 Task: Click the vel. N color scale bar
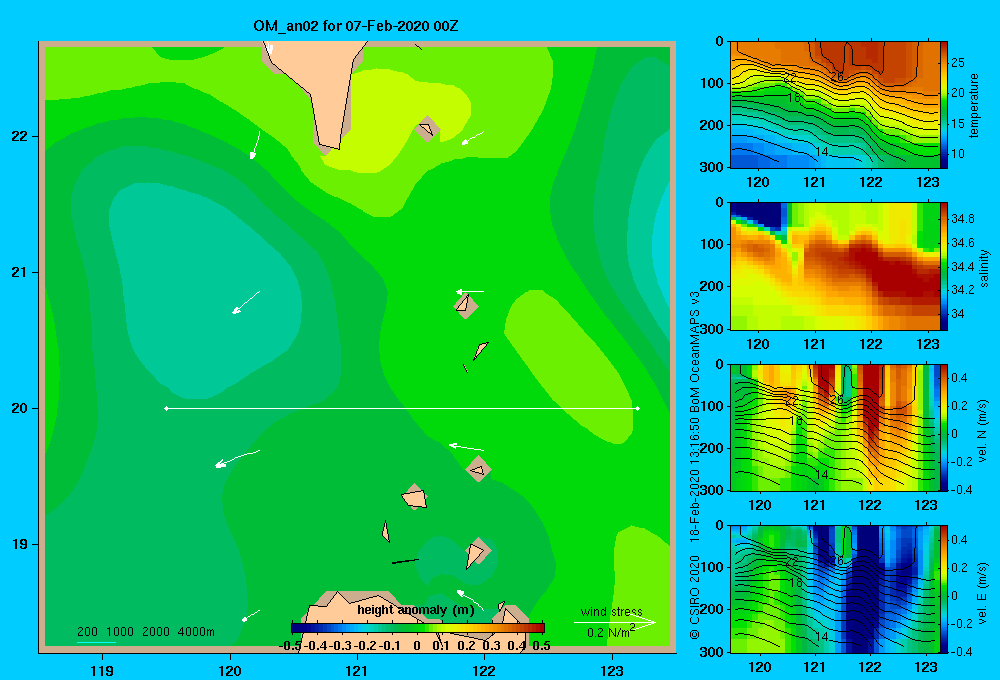[944, 427]
